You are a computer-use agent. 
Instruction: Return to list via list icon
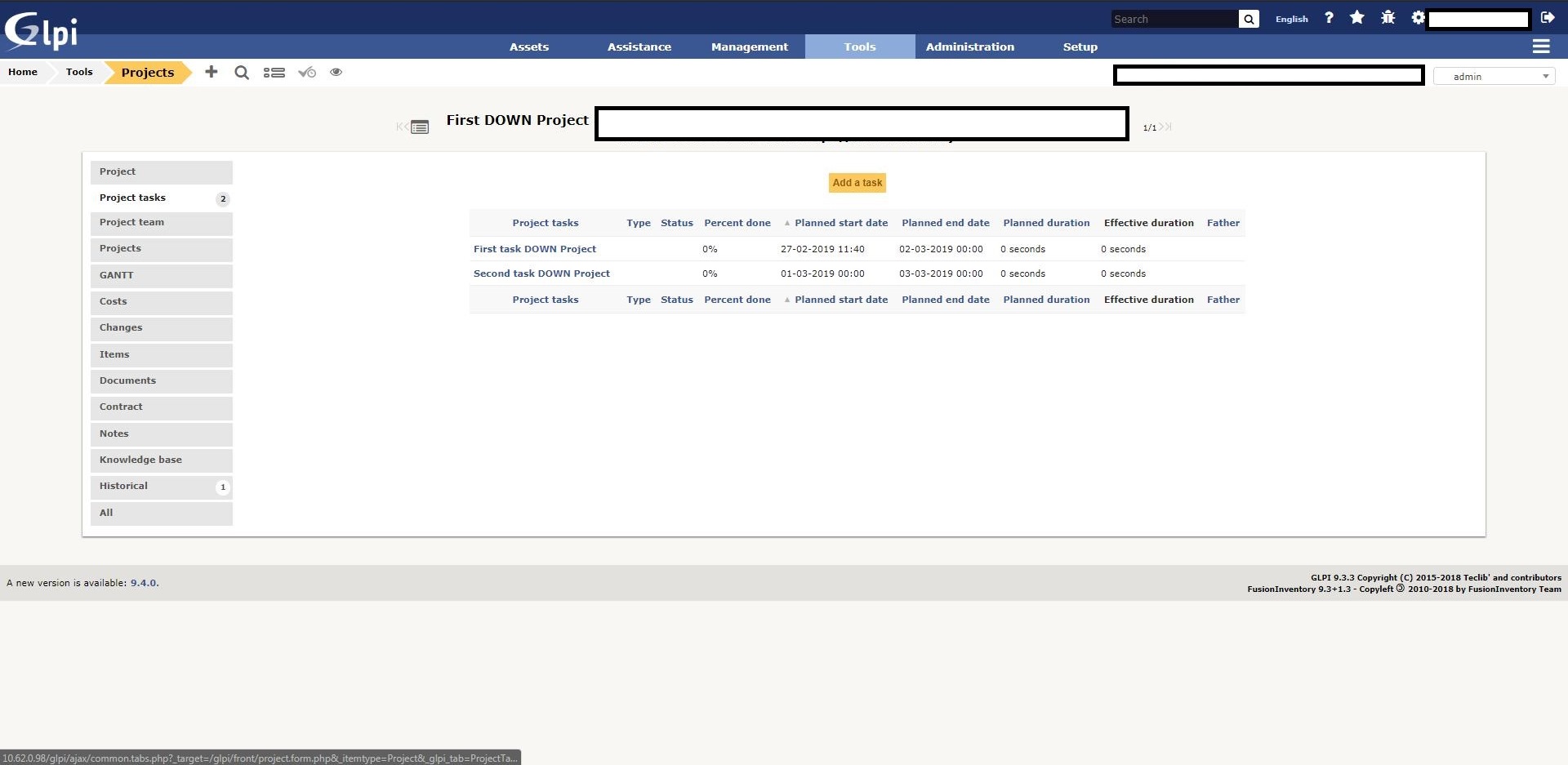coord(420,127)
